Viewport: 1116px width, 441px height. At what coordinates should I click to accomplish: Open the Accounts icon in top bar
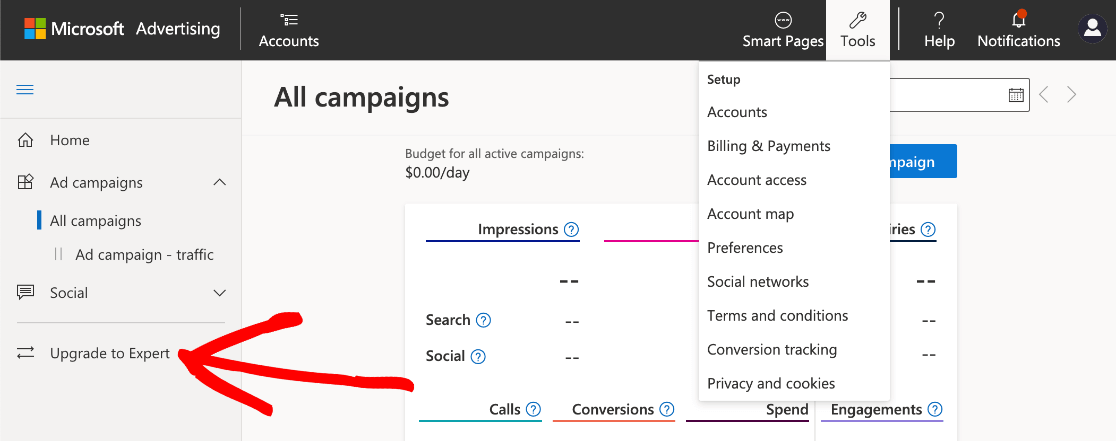pos(289,20)
